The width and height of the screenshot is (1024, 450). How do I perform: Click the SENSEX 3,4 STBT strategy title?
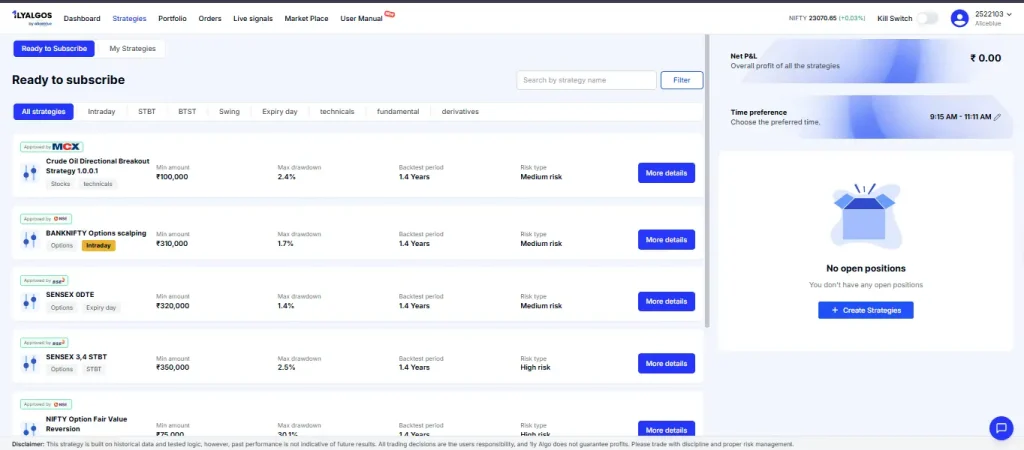click(76, 357)
